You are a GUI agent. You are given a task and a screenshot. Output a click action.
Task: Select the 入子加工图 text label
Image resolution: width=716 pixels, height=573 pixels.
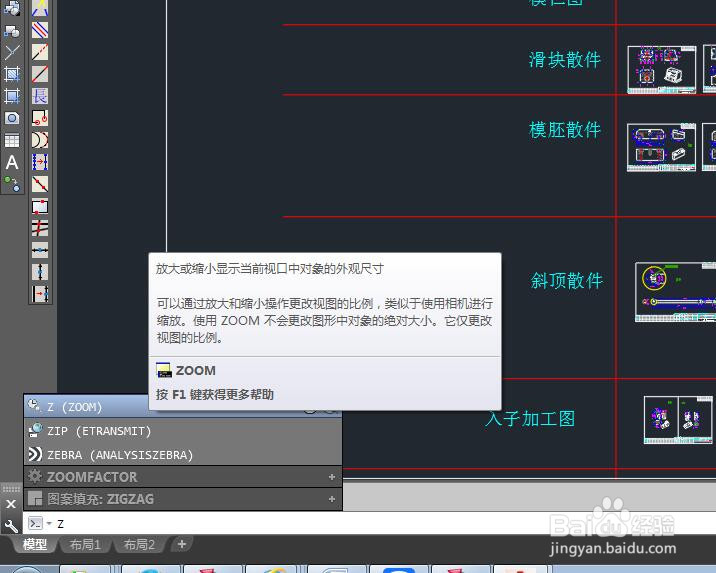tap(530, 419)
